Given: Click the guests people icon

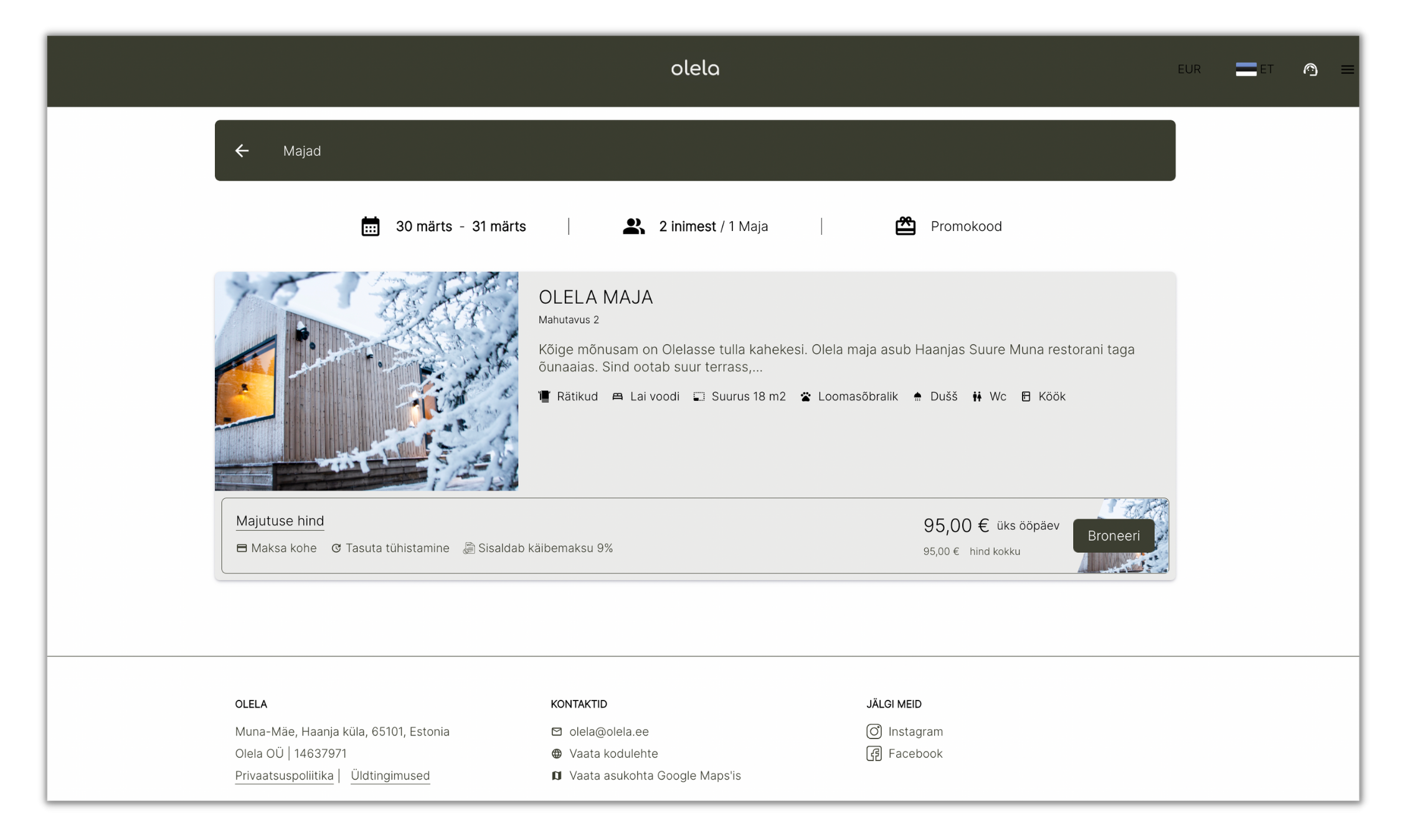Looking at the screenshot, I should coord(633,226).
